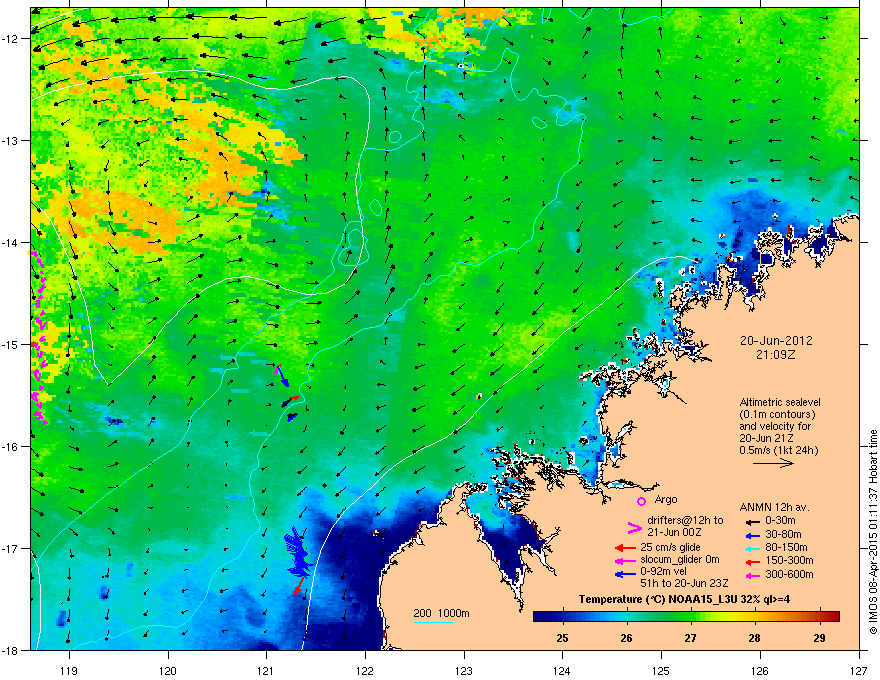
Task: Click the 0.5m/s velocity scale arrow
Action: pos(773,463)
